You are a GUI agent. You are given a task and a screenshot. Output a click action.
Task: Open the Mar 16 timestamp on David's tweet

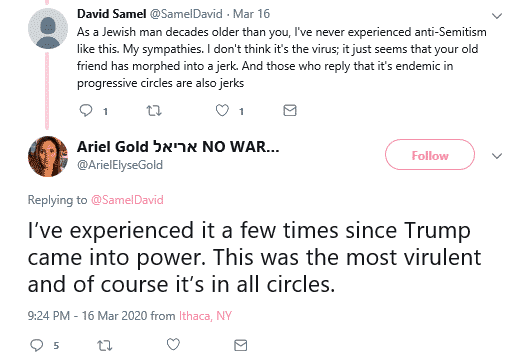point(251,14)
